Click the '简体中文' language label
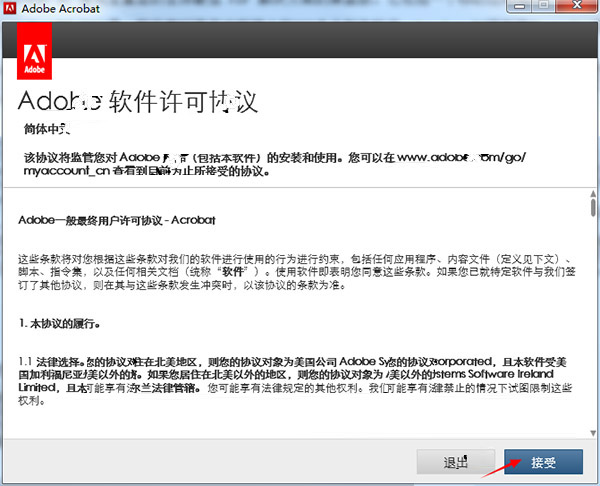Screen dimensions: 600x486 (47, 129)
